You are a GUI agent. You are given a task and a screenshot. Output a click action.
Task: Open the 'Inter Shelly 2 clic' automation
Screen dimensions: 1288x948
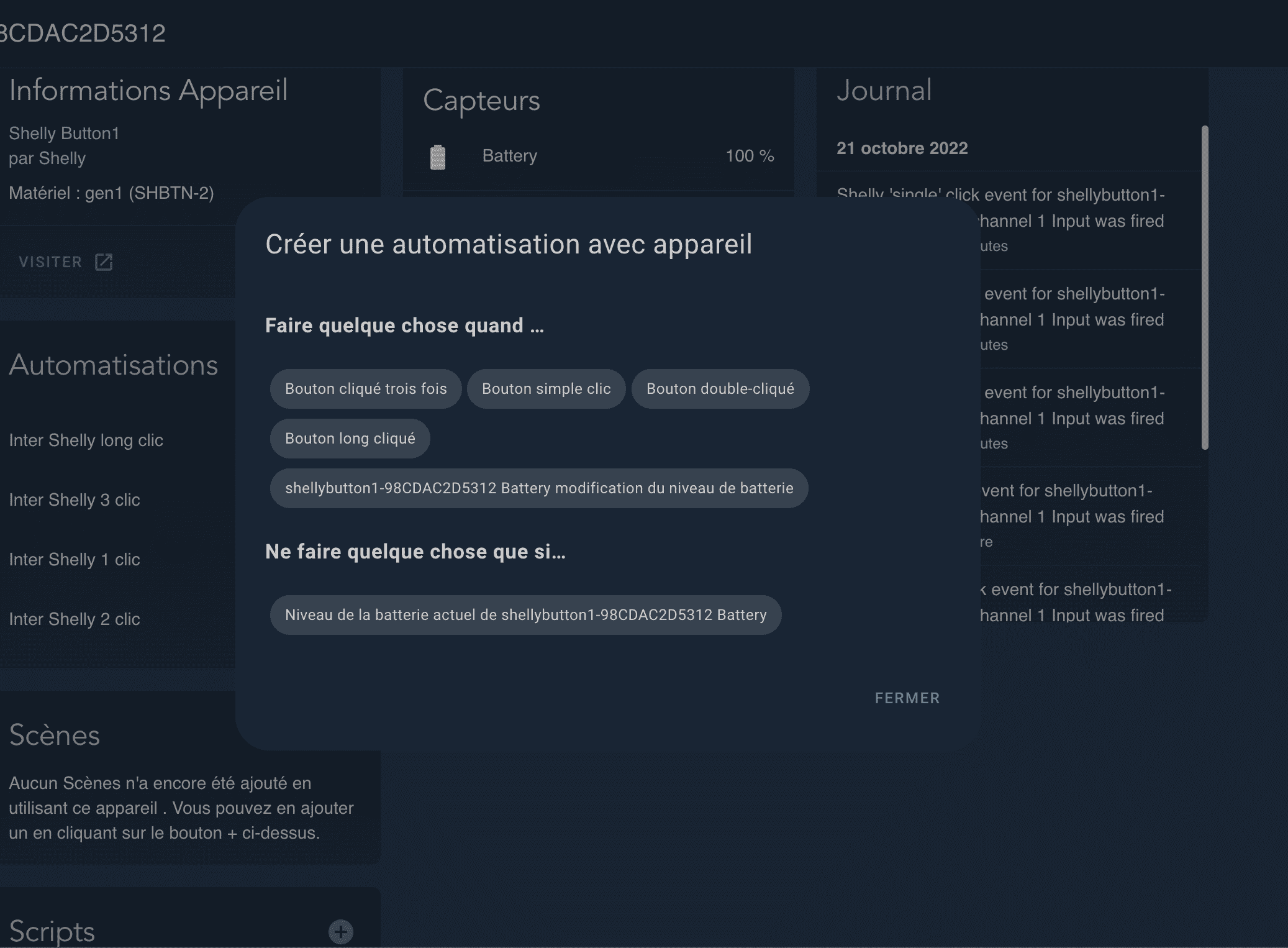(x=75, y=619)
